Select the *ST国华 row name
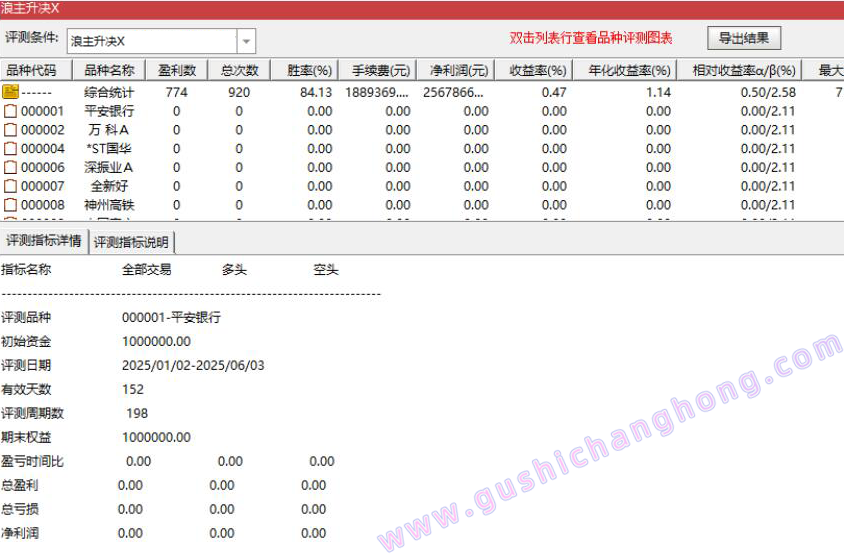Screen dimensions: 844x554 point(109,149)
